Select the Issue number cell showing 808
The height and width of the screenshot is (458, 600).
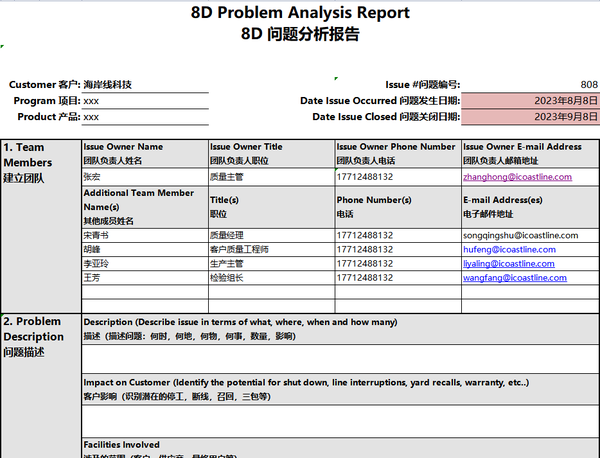[x=530, y=85]
